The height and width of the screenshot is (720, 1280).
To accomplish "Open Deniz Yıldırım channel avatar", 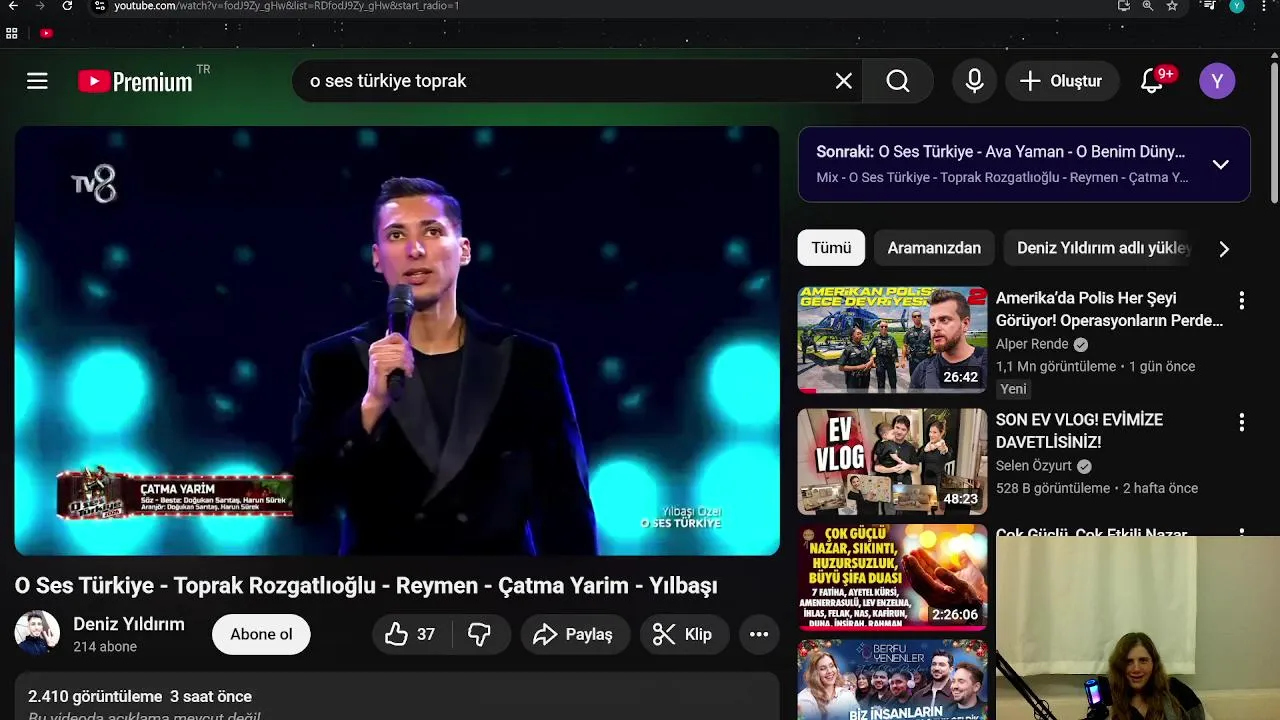I will coord(37,633).
